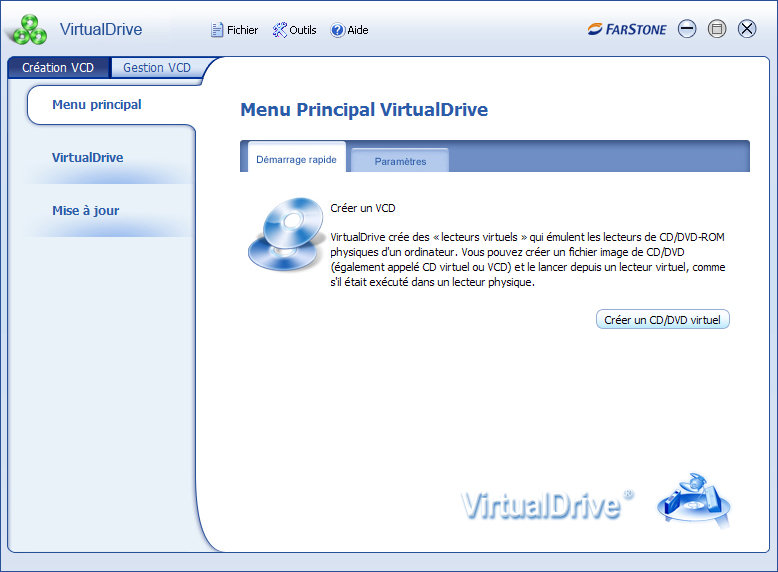Click the Menu Principal VirtualDrive heading
Image resolution: width=778 pixels, height=572 pixels.
pos(364,110)
